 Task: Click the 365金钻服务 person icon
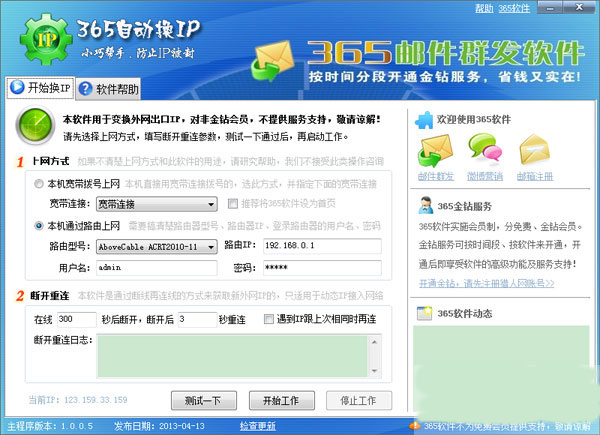point(426,205)
